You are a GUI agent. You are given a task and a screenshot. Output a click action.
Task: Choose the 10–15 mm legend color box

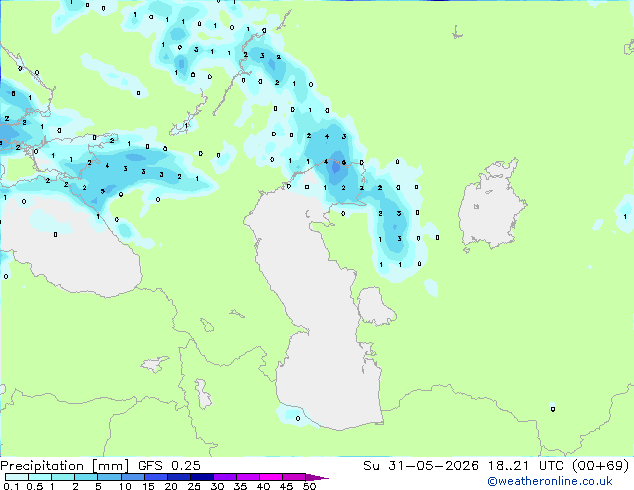tap(133, 477)
